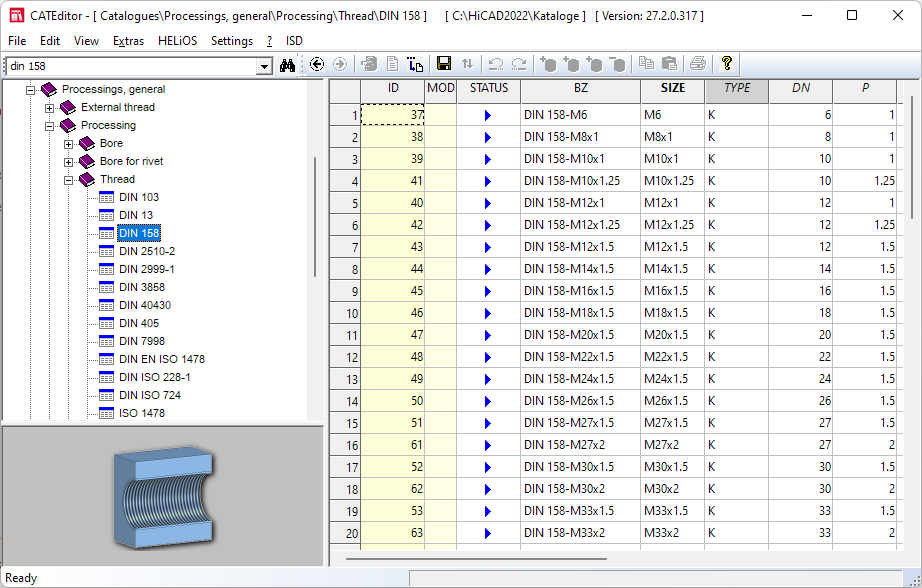922x588 pixels.
Task: Click the cell DIN 158-M12x1.25
Action: coord(580,225)
